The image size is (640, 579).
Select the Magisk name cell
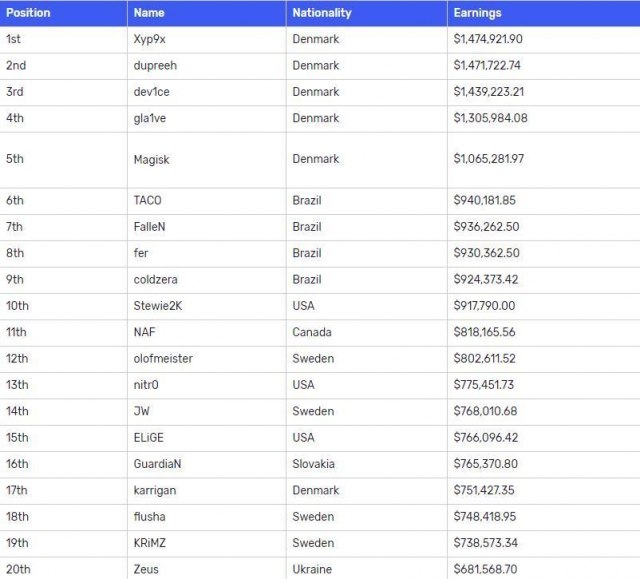click(x=152, y=159)
